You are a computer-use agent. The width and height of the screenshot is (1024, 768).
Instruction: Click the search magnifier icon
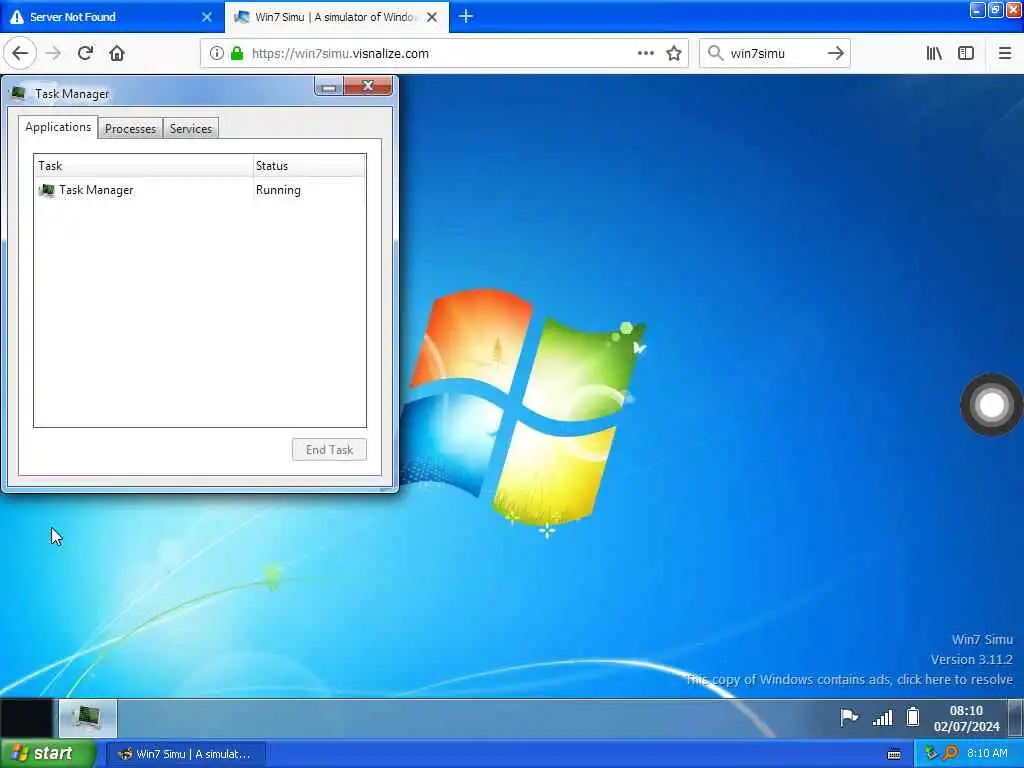click(716, 54)
